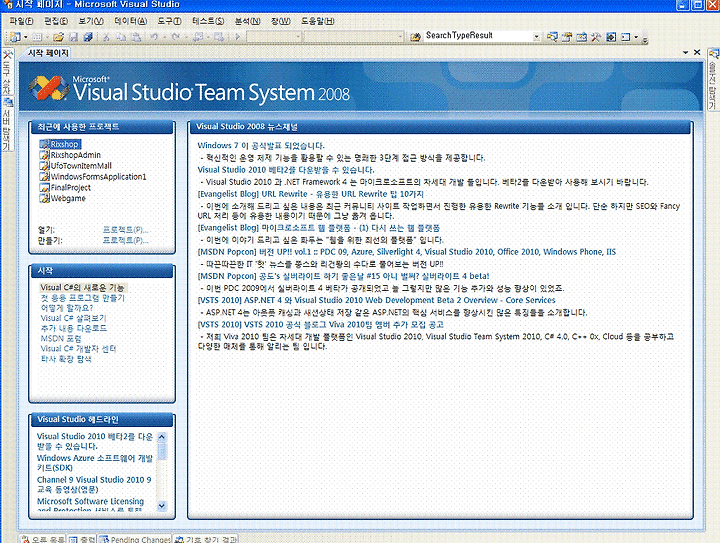Open the 솔루션 탐색기 tab on right edge
The height and width of the screenshot is (543, 720).
tap(713, 79)
